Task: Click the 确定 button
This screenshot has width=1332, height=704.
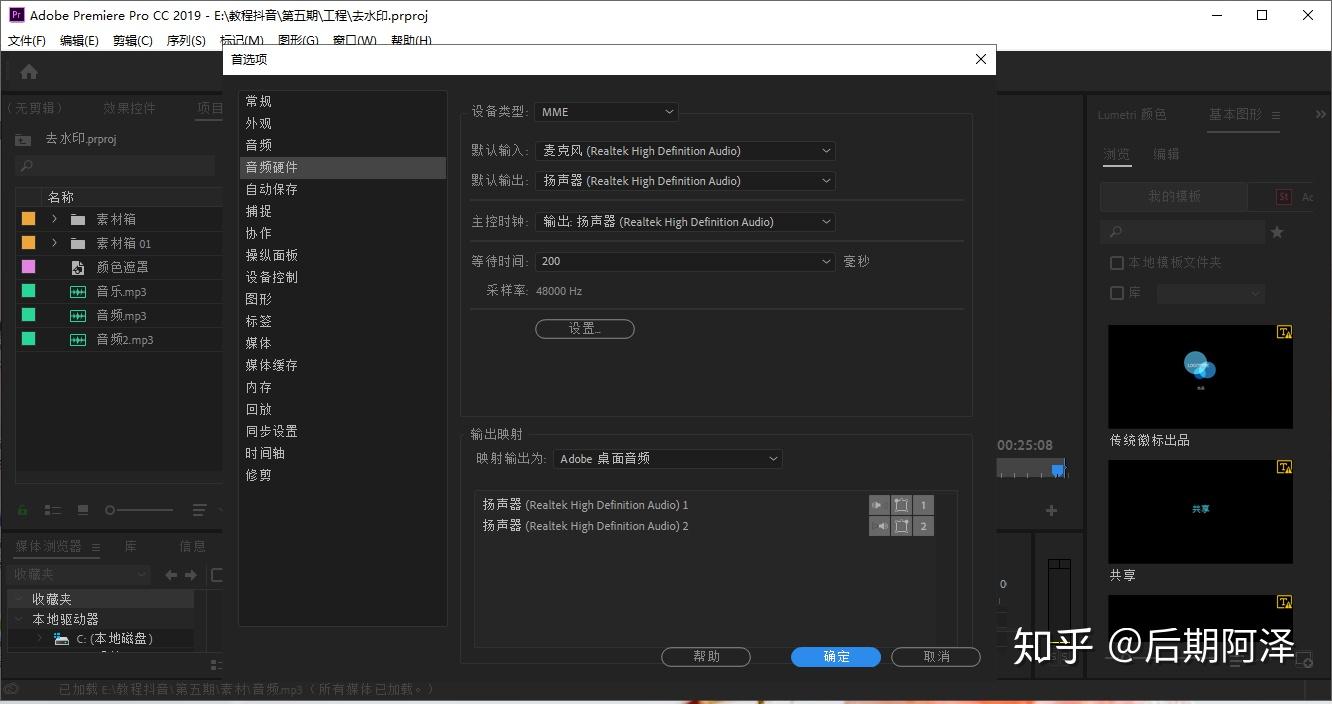Action: pos(836,657)
